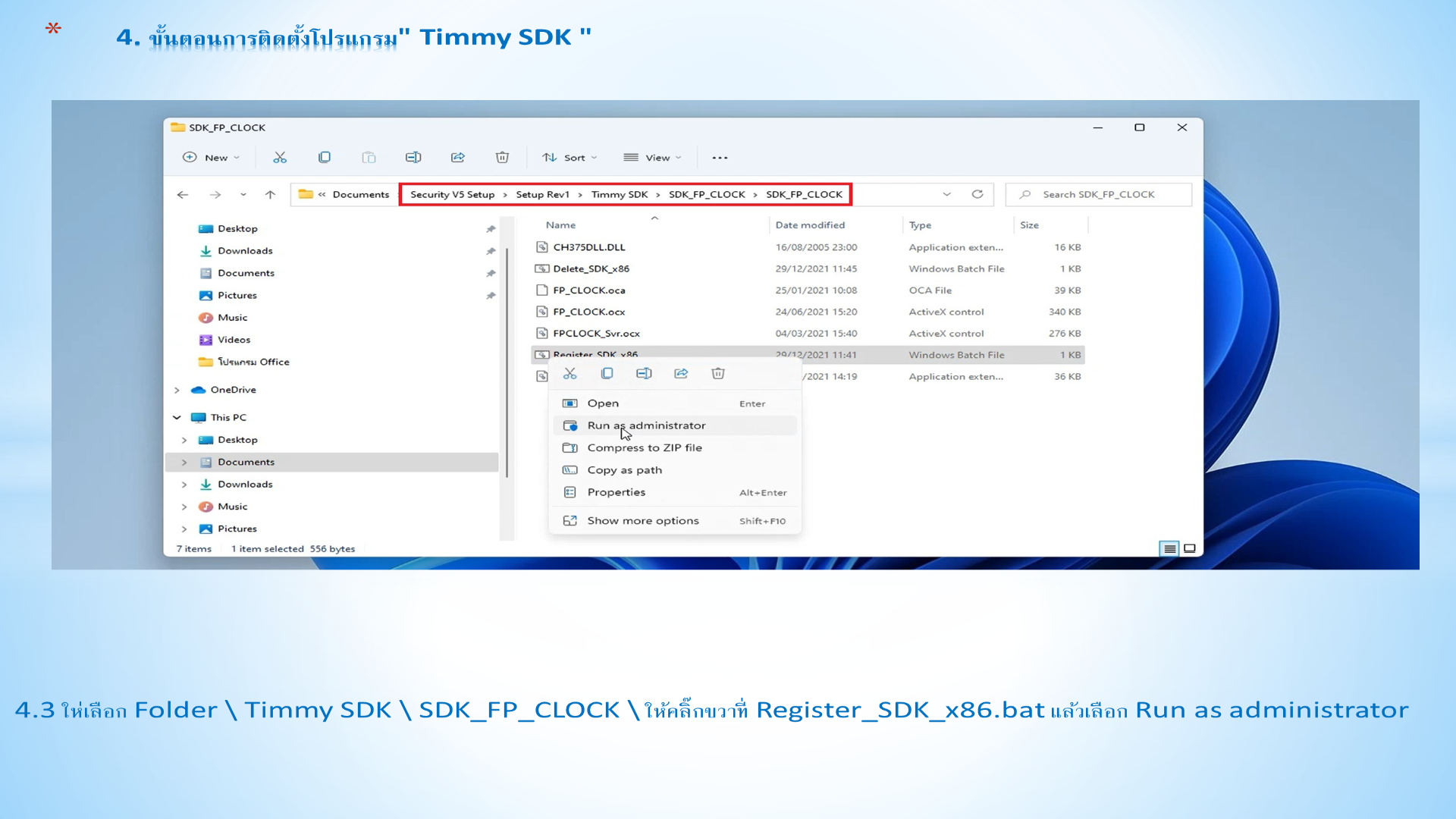Viewport: 1456px width, 819px height.
Task: Select Pictures under This PC
Action: (x=237, y=529)
